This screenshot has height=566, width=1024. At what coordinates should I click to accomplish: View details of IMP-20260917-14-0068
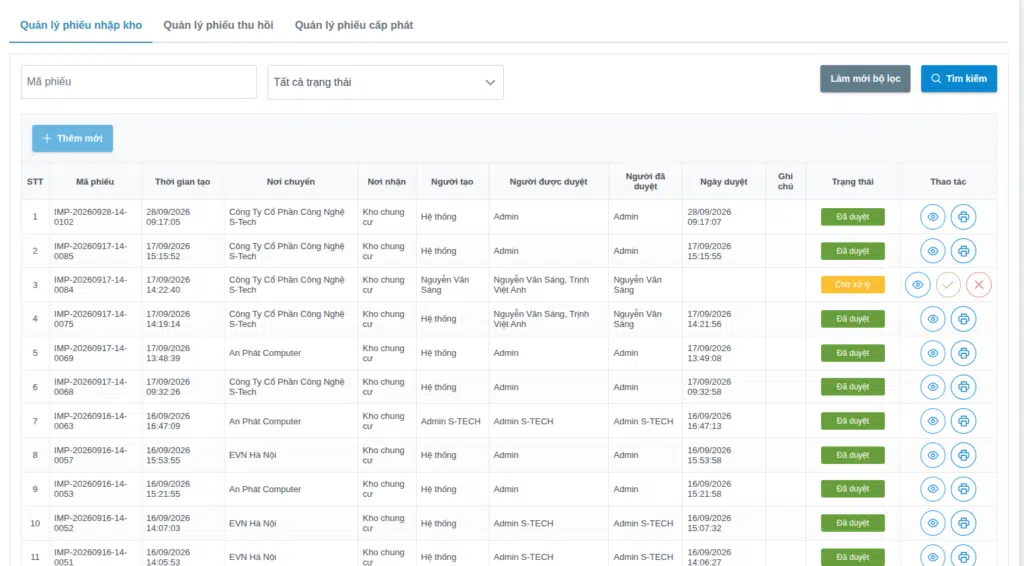[933, 387]
